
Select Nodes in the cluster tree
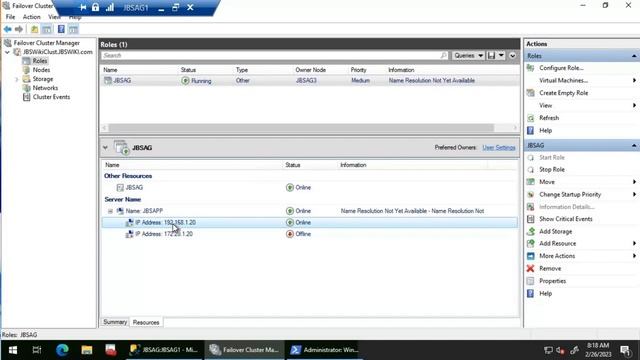(x=41, y=70)
